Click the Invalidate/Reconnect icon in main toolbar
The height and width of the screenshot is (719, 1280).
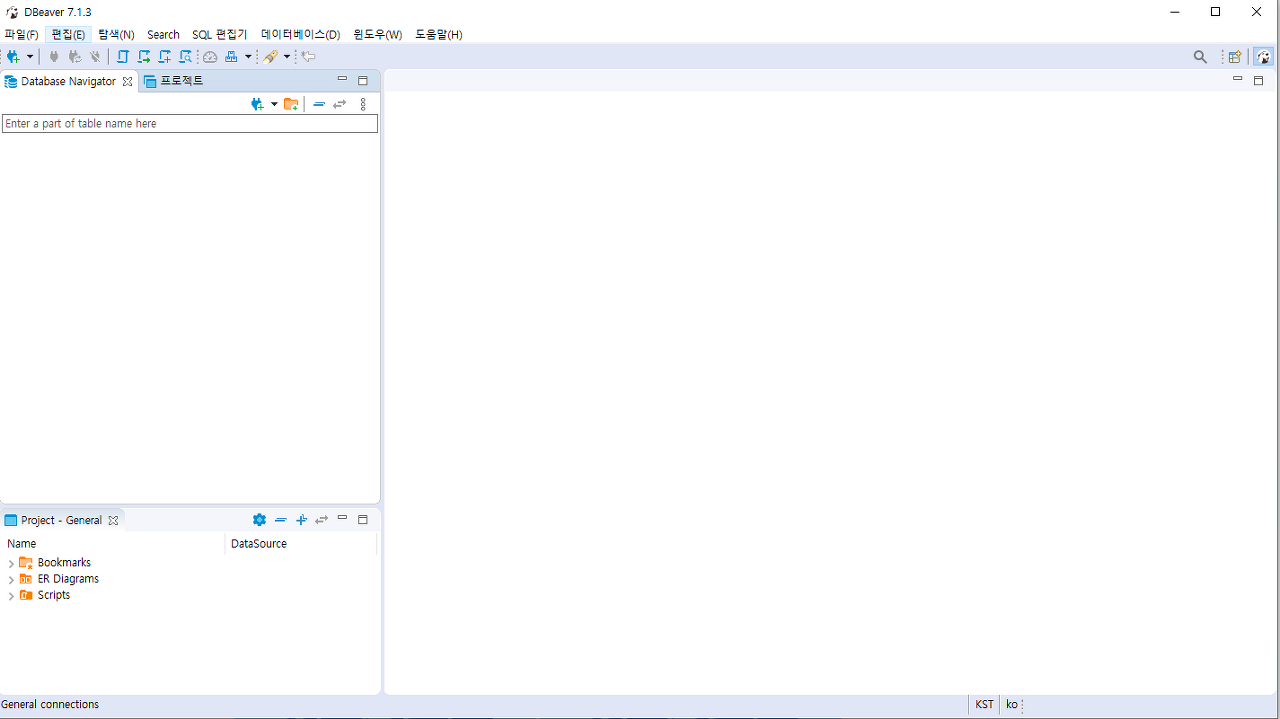74,57
